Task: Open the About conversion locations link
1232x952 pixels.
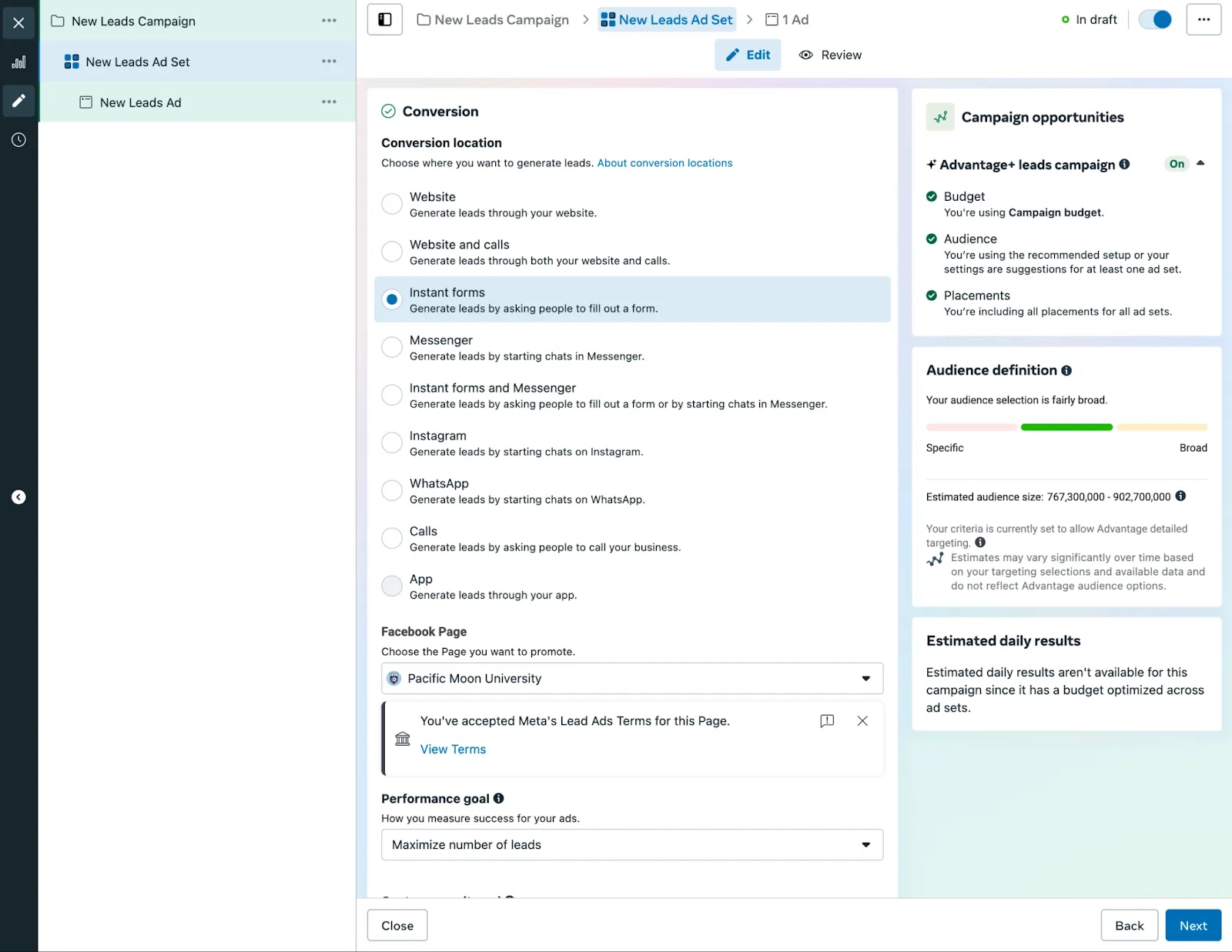Action: [x=665, y=163]
